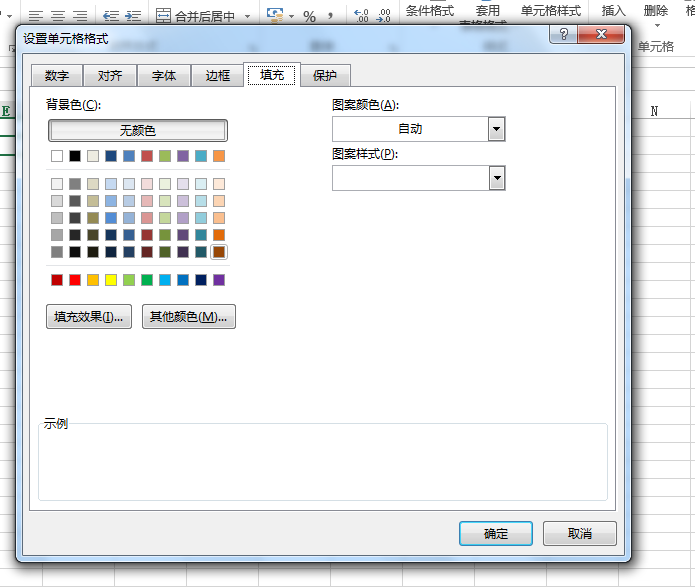This screenshot has width=695, height=587.
Task: Pick the standard light green swatch
Action: pyautogui.click(x=129, y=280)
